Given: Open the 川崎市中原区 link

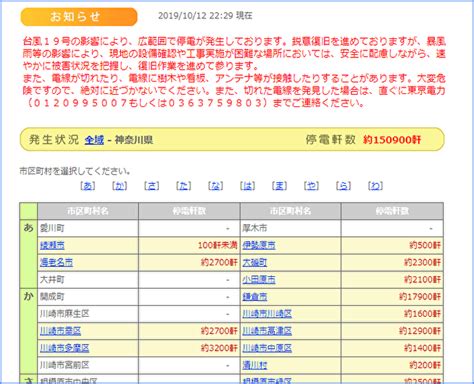Looking at the screenshot, I should coord(267,348).
